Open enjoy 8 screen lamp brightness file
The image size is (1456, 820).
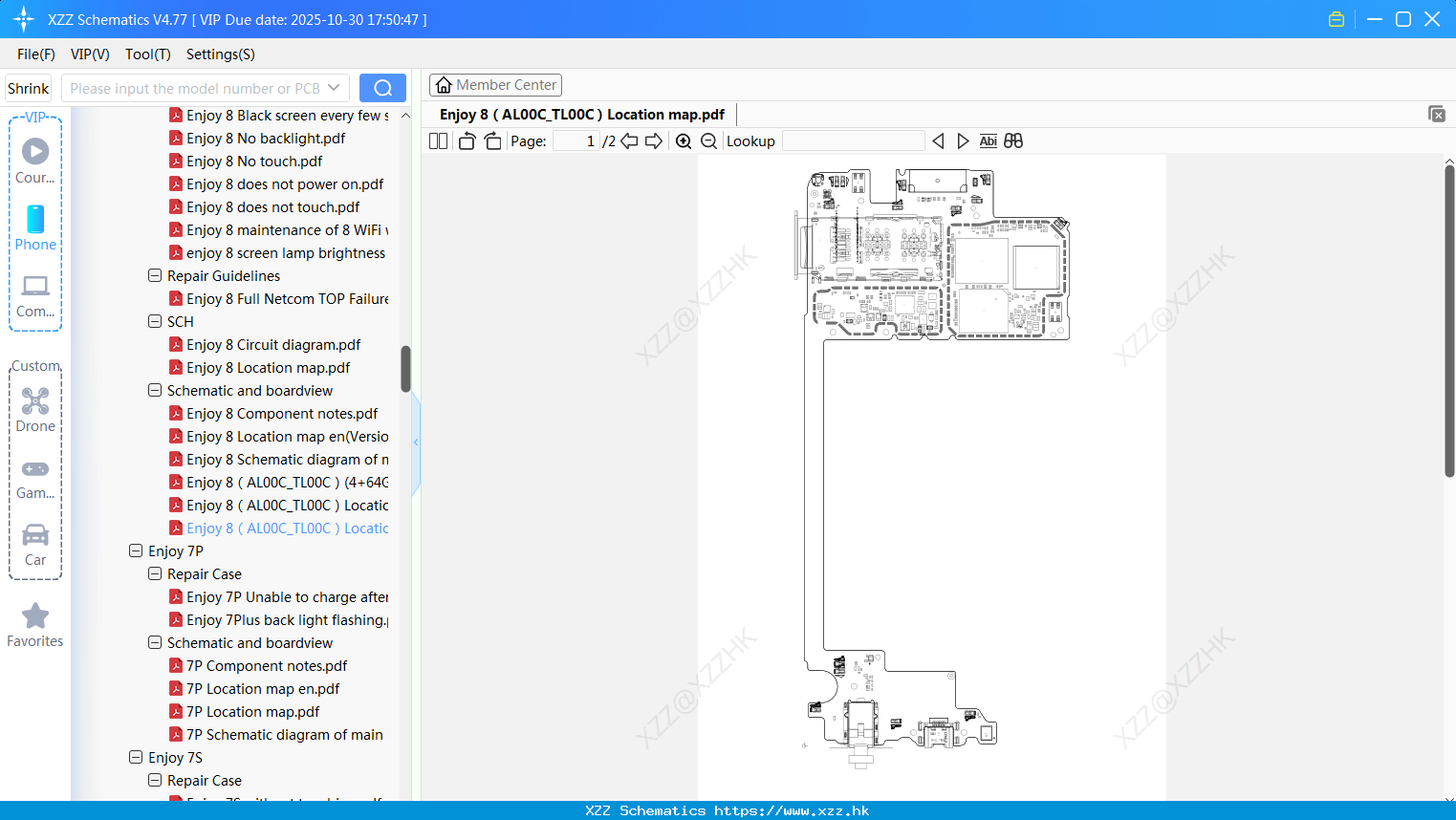click(x=286, y=252)
